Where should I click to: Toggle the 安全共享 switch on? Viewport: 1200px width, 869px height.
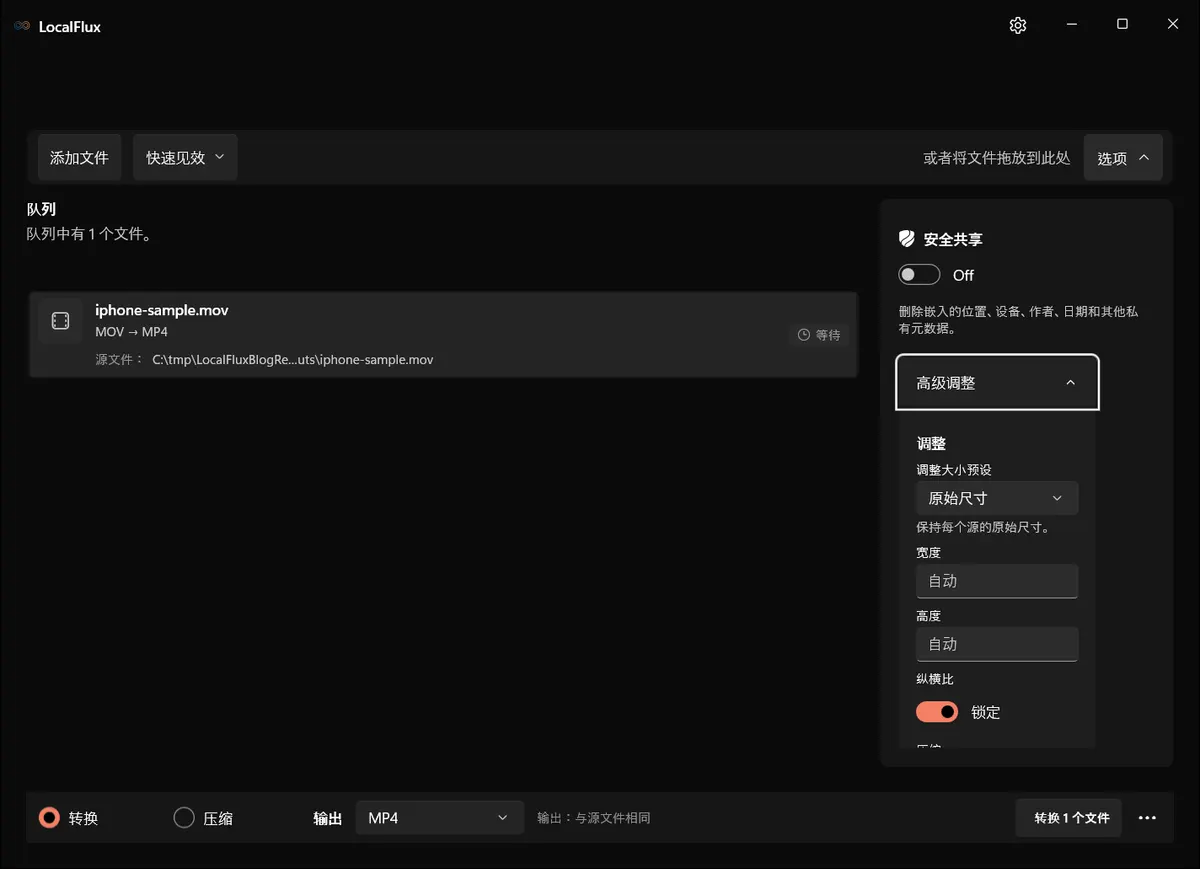(x=919, y=275)
